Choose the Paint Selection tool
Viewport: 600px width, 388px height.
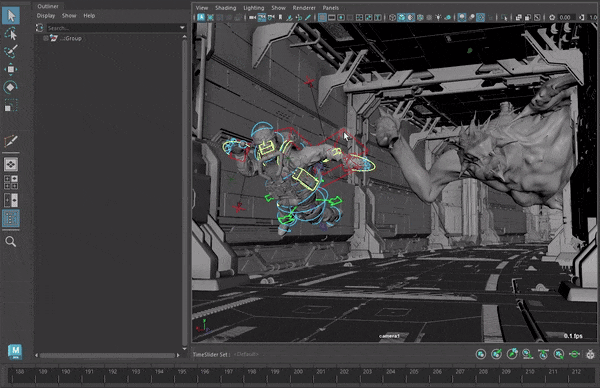pos(11,52)
